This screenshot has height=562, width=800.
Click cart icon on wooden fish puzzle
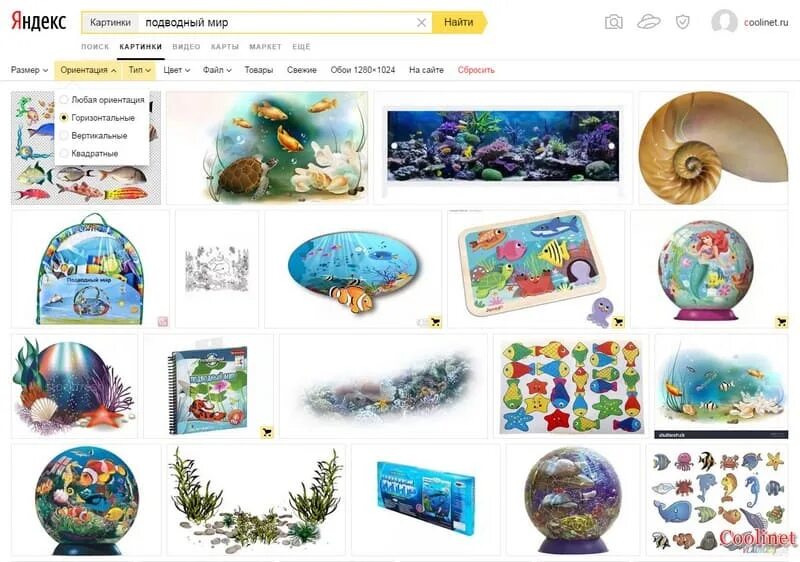point(618,322)
